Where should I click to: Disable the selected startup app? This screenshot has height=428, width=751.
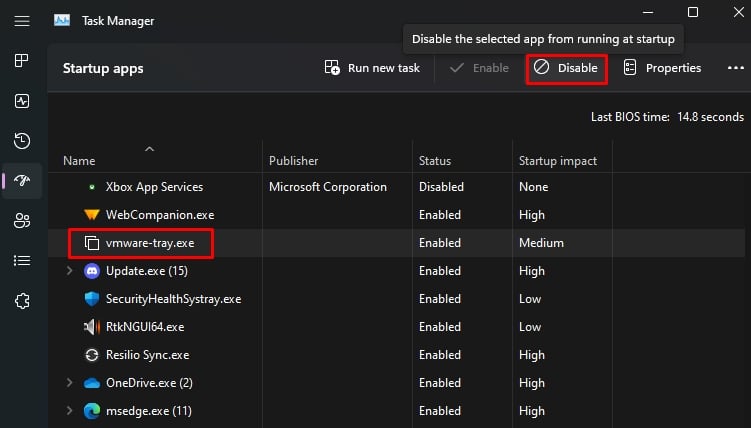point(566,68)
